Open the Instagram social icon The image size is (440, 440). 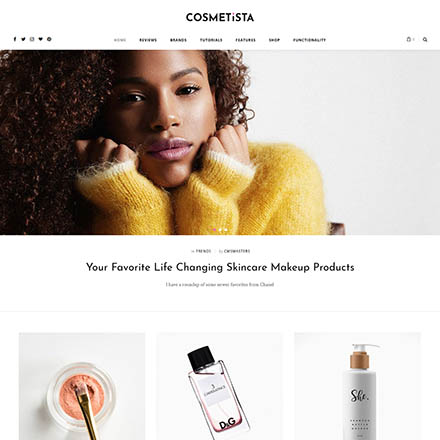point(32,39)
